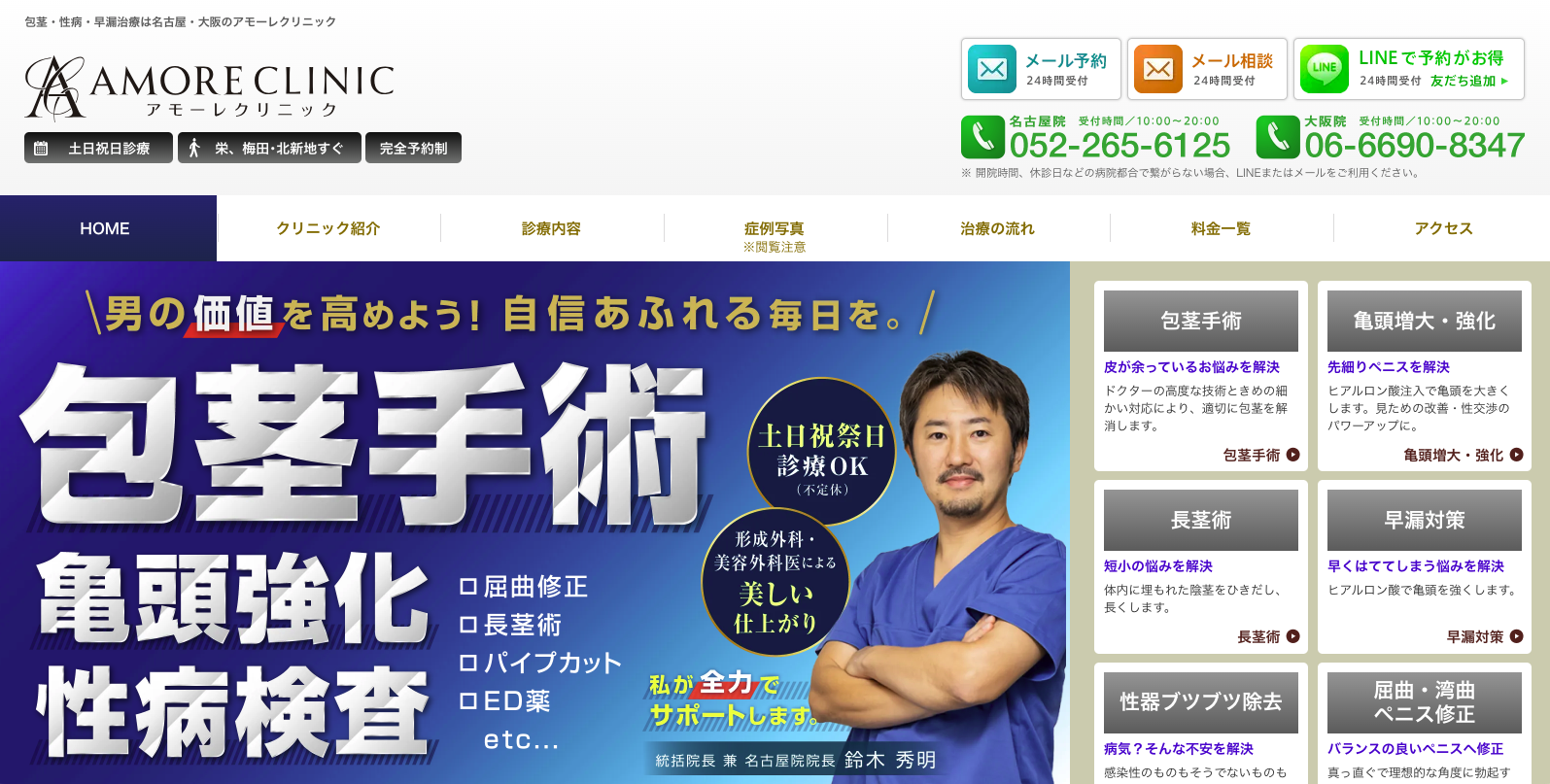Open the 長茎術 card header
1550x784 pixels.
[x=1201, y=520]
